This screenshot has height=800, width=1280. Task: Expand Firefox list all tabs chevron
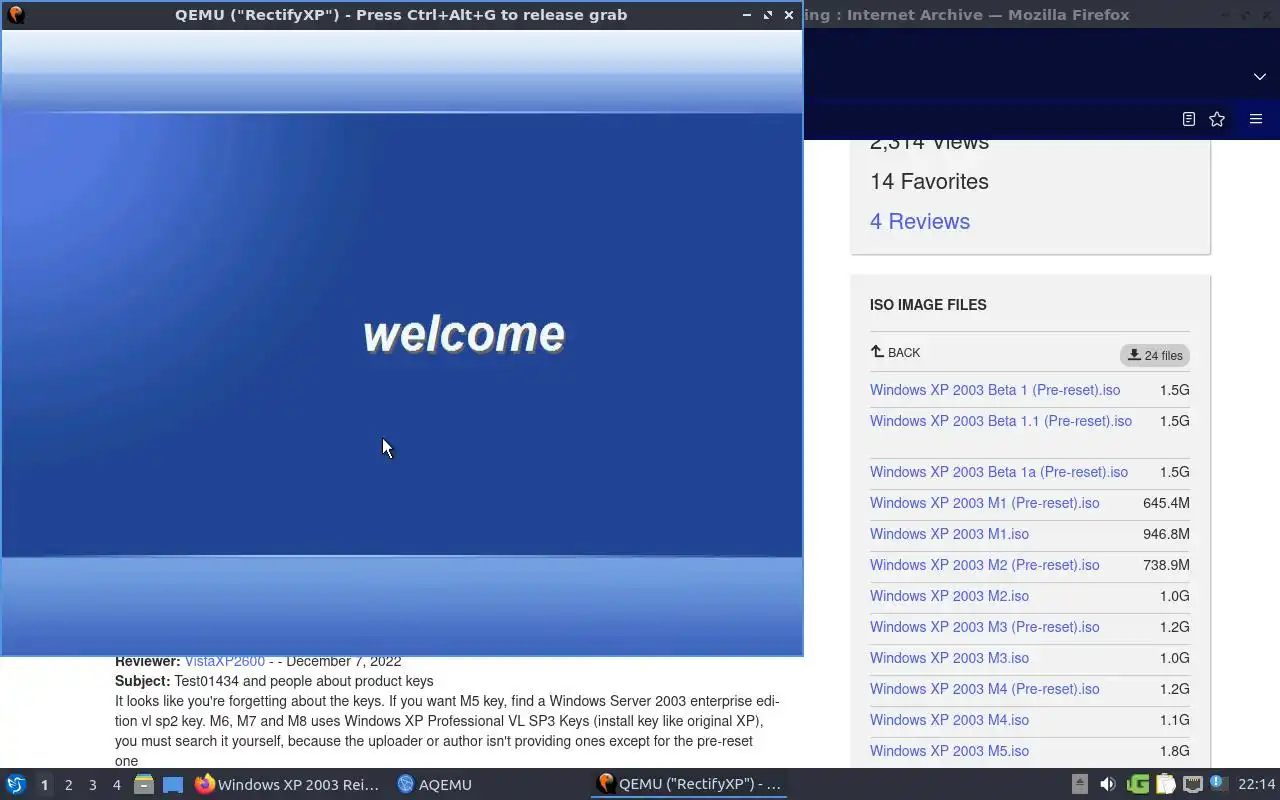point(1259,77)
